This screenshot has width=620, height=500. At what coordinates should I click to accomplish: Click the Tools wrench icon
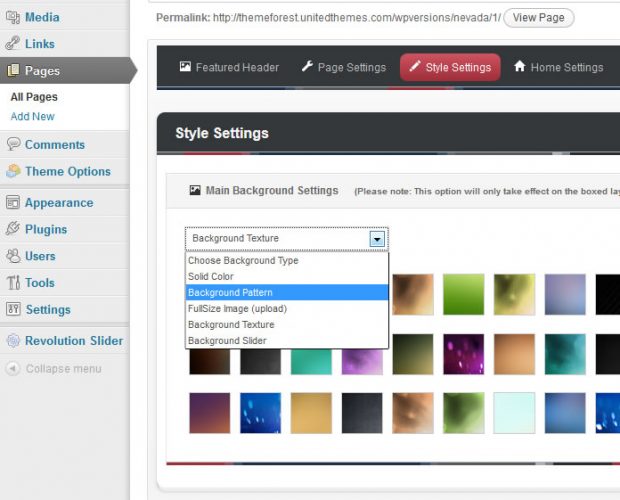click(13, 283)
